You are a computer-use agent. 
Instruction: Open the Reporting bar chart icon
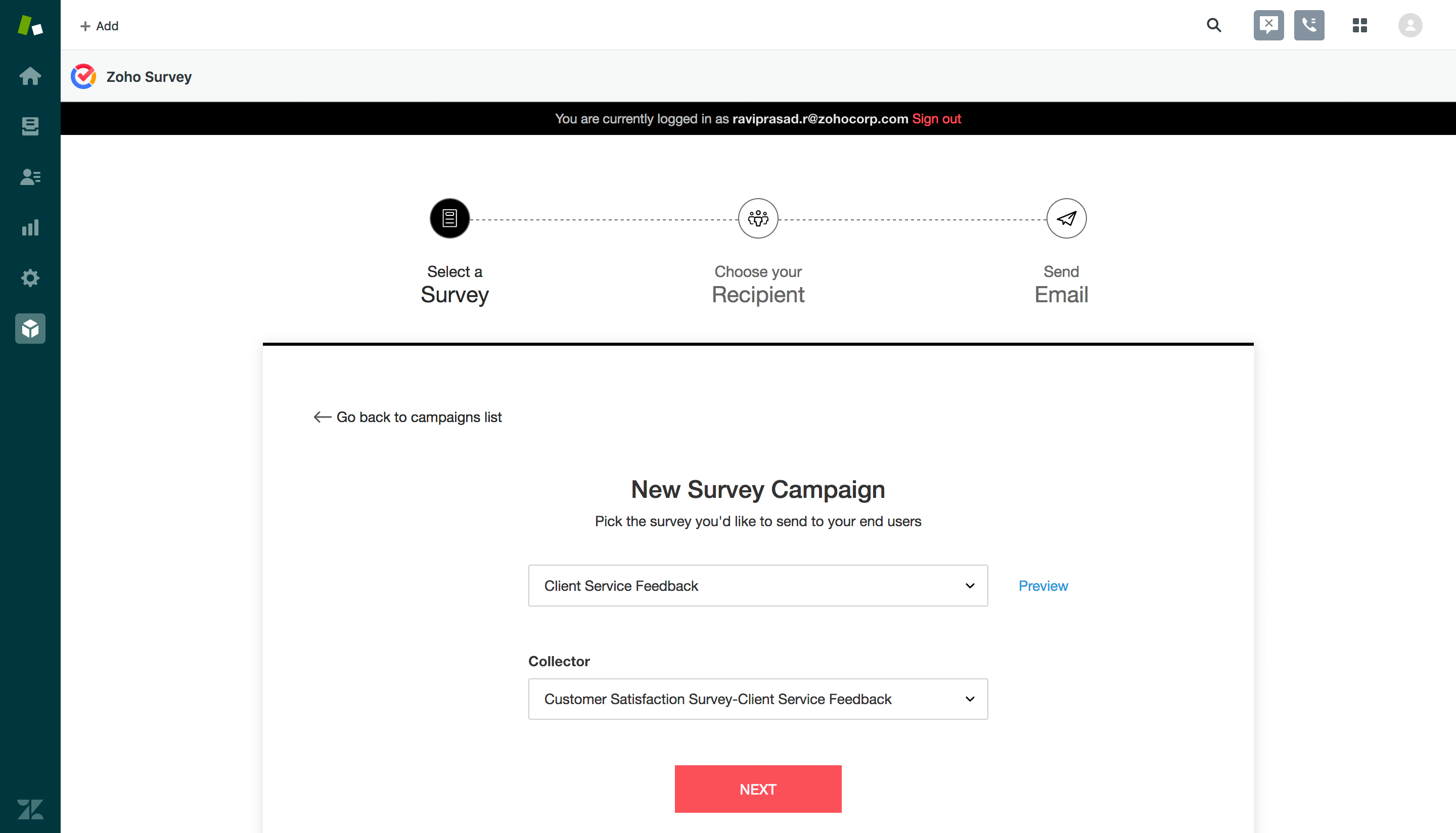pyautogui.click(x=30, y=227)
